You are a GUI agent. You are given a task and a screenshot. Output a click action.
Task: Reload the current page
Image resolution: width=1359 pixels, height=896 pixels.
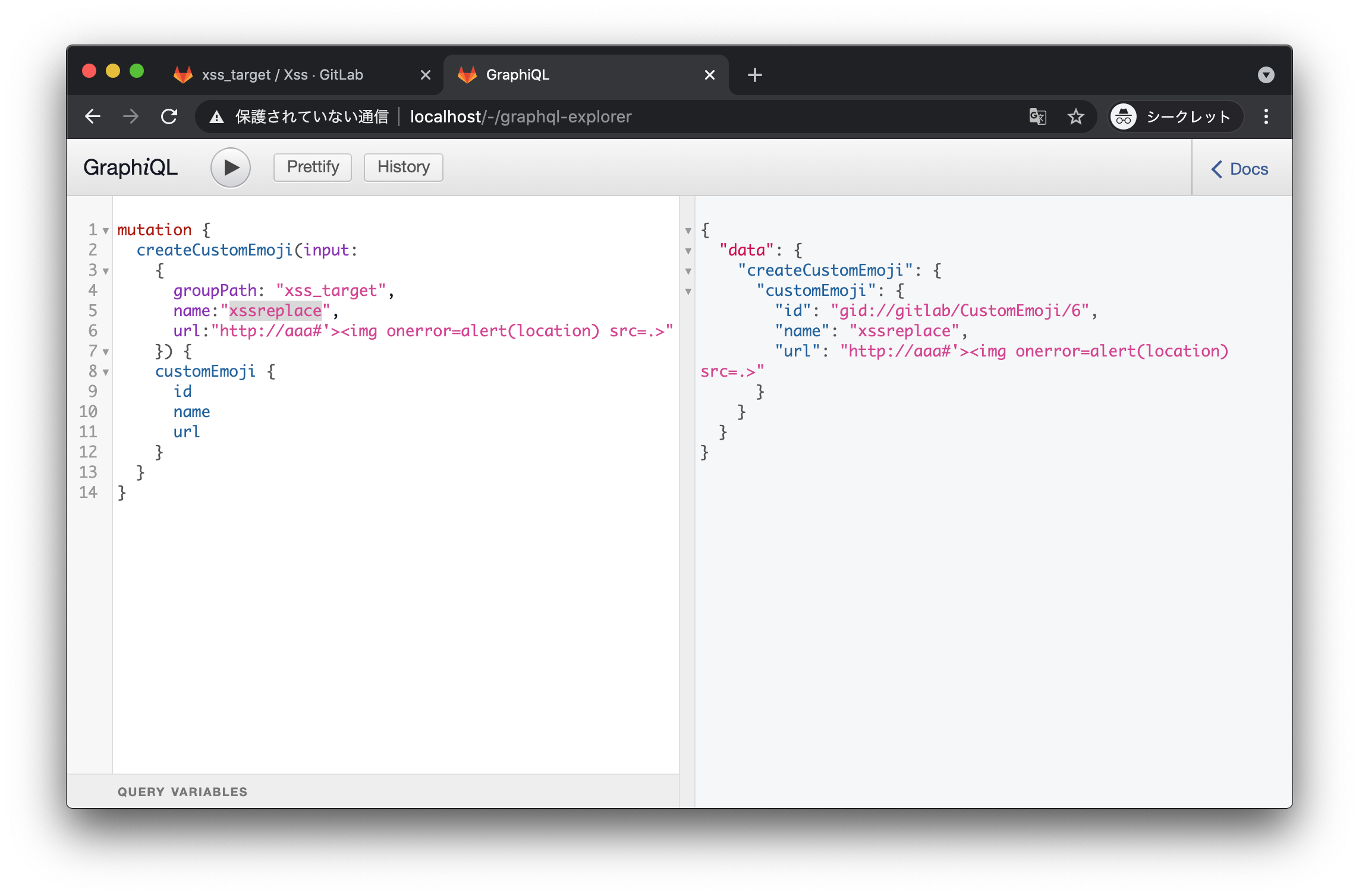click(x=169, y=116)
